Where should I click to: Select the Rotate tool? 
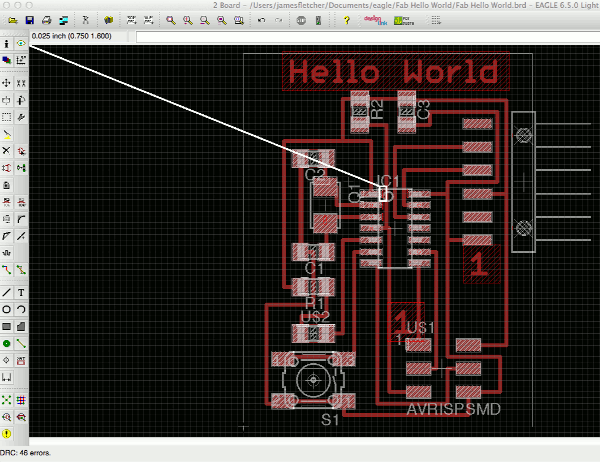tap(21, 100)
